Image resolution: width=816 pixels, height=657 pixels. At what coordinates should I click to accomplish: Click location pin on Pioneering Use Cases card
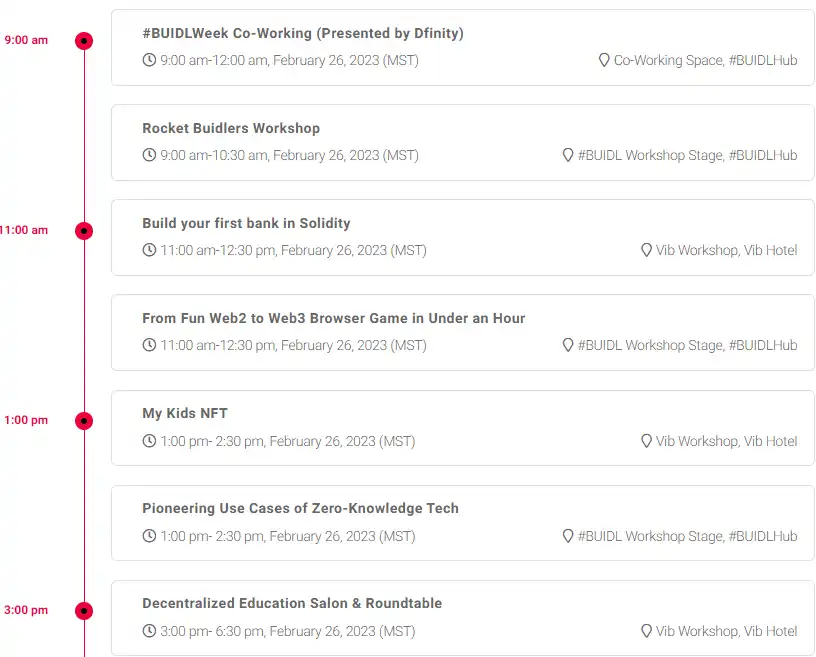568,536
